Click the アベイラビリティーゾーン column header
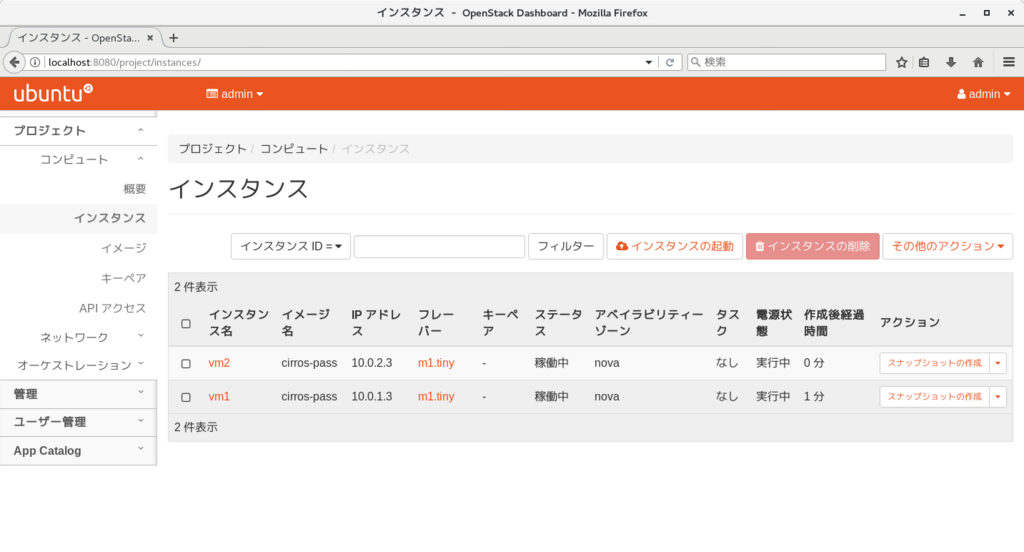The image size is (1024, 552). [648, 323]
